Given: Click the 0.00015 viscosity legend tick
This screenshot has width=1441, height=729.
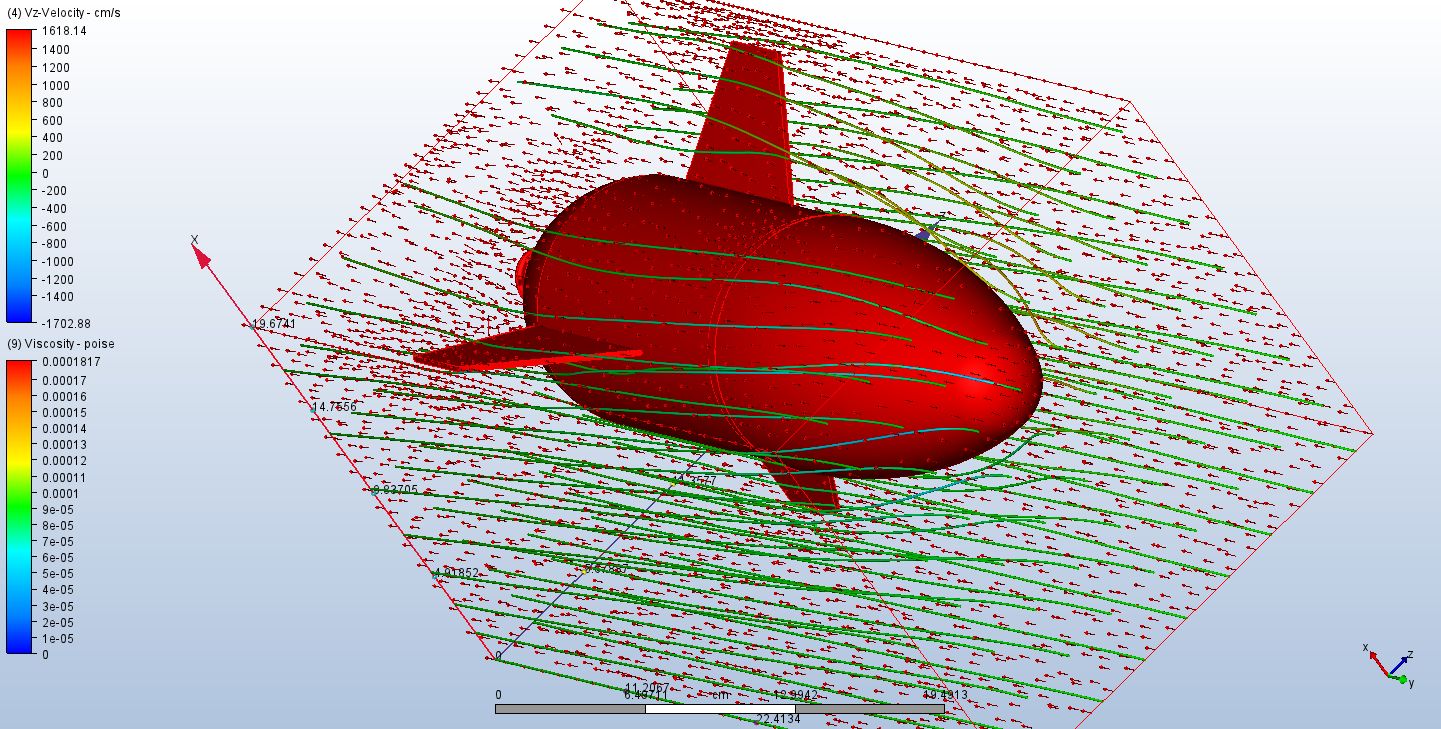Looking at the screenshot, I should [64, 412].
